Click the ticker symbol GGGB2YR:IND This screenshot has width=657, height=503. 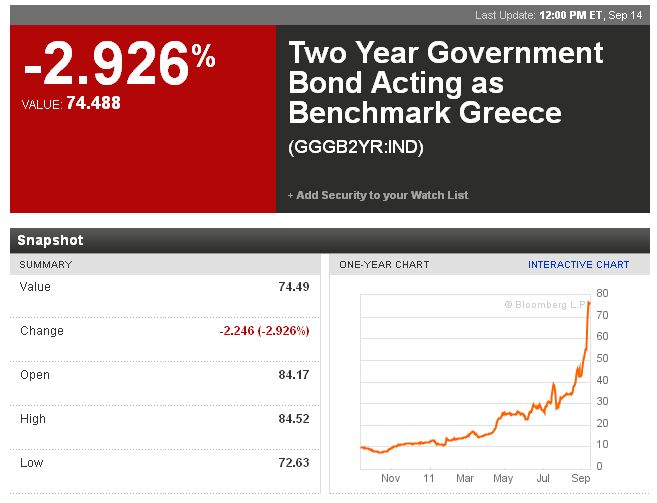pos(356,147)
